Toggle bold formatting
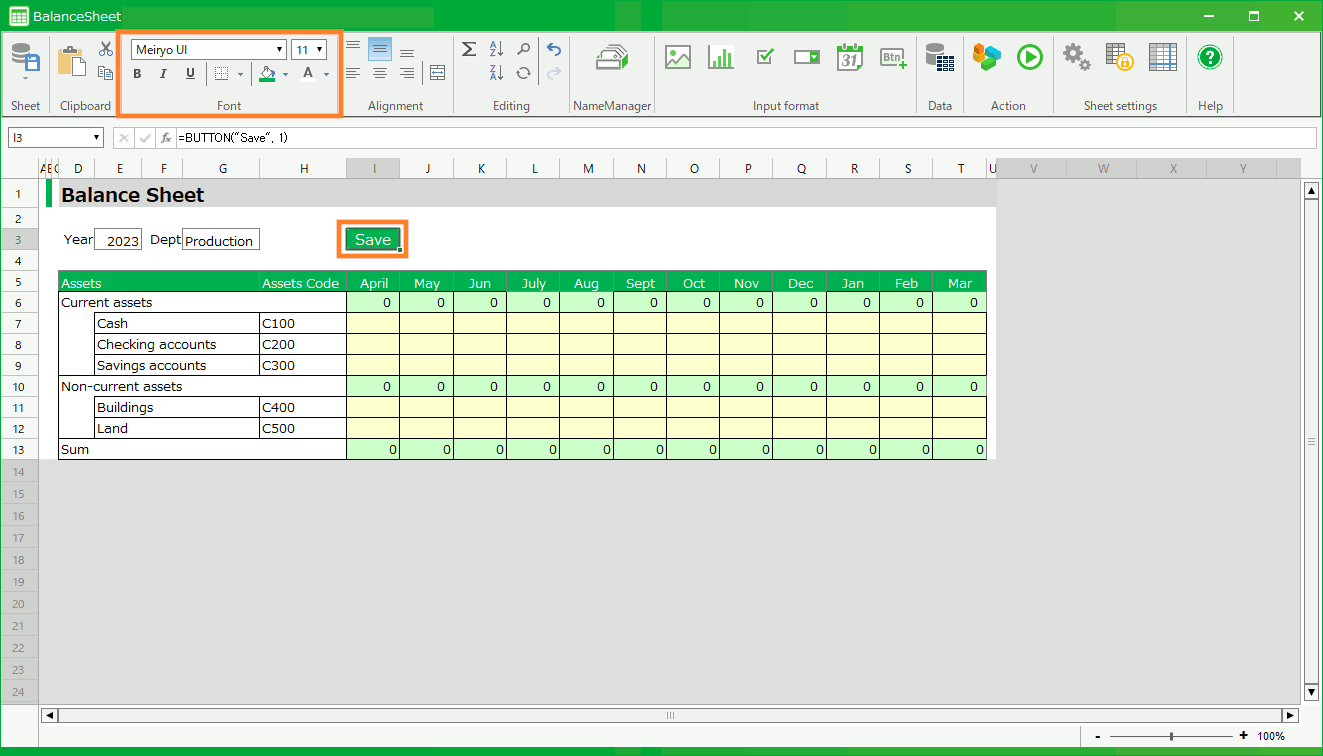1323x756 pixels. pyautogui.click(x=138, y=74)
